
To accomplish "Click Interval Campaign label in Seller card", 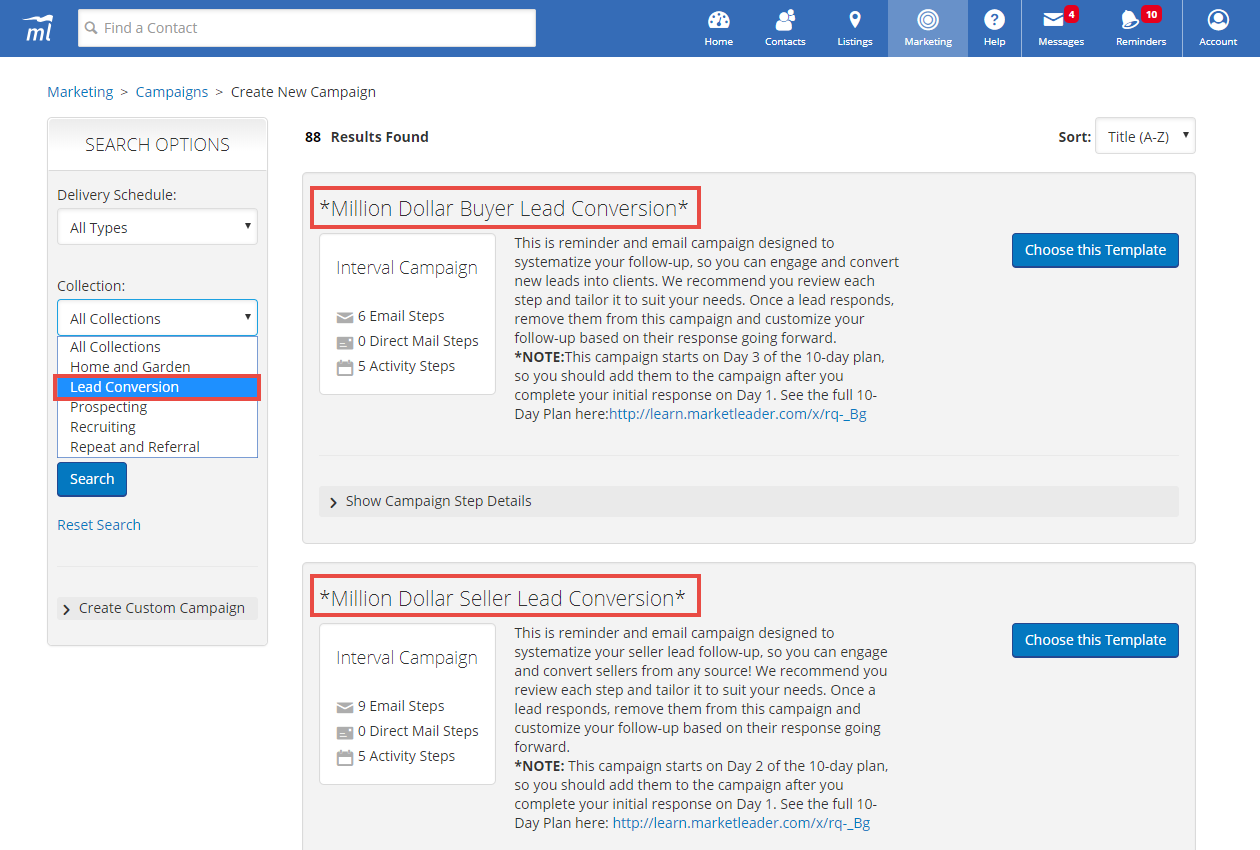I will (x=407, y=658).
